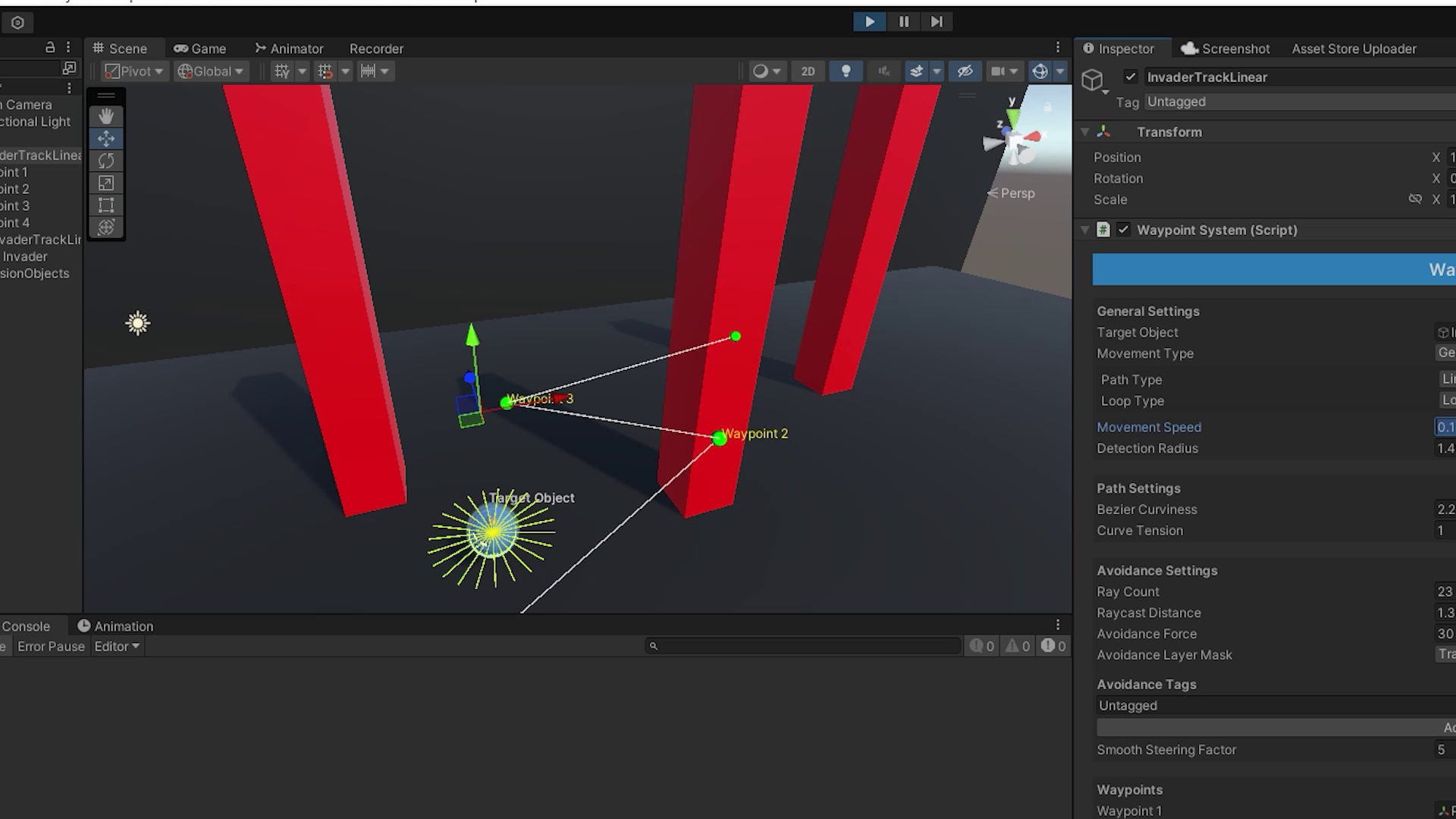Toggle grid visibility on Y axis
The width and height of the screenshot is (1456, 819).
coord(282,71)
